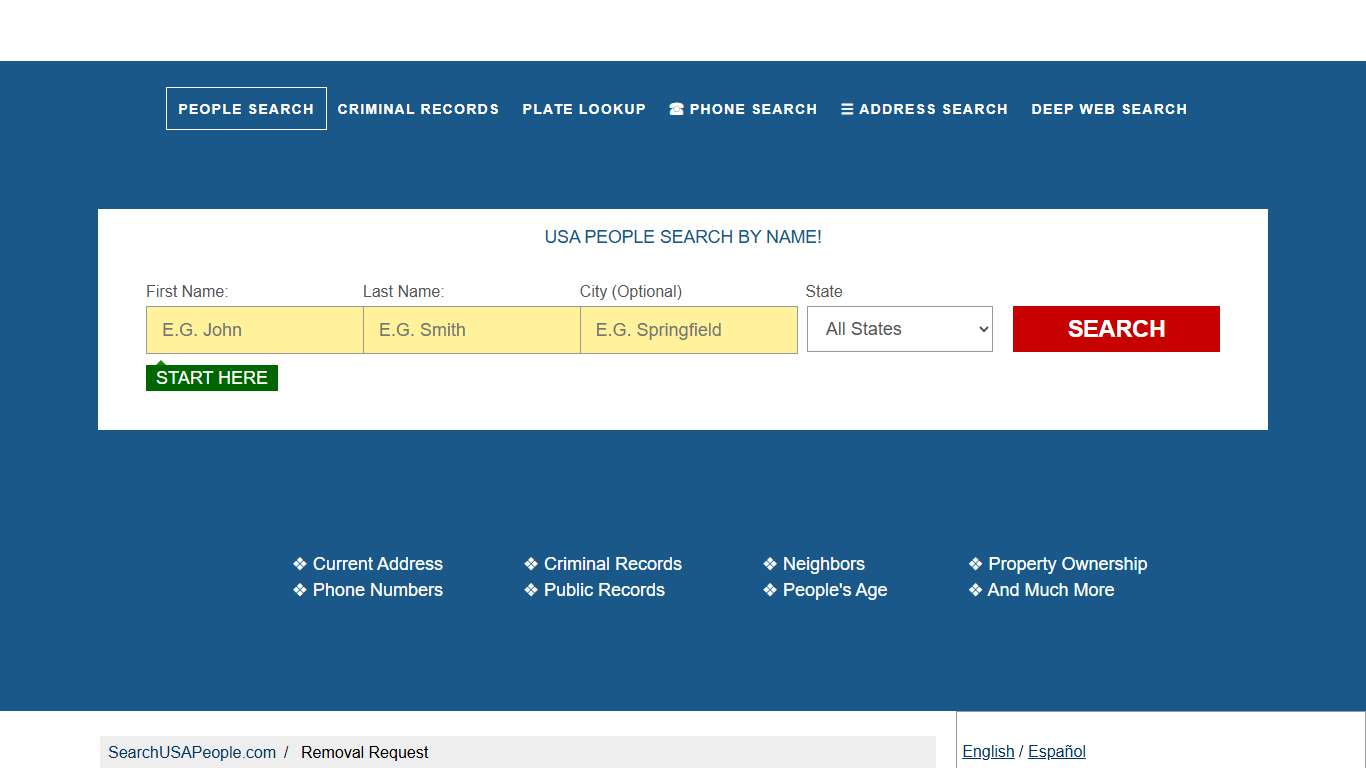1366x768 pixels.
Task: Open the Removal Request link
Action: [364, 752]
